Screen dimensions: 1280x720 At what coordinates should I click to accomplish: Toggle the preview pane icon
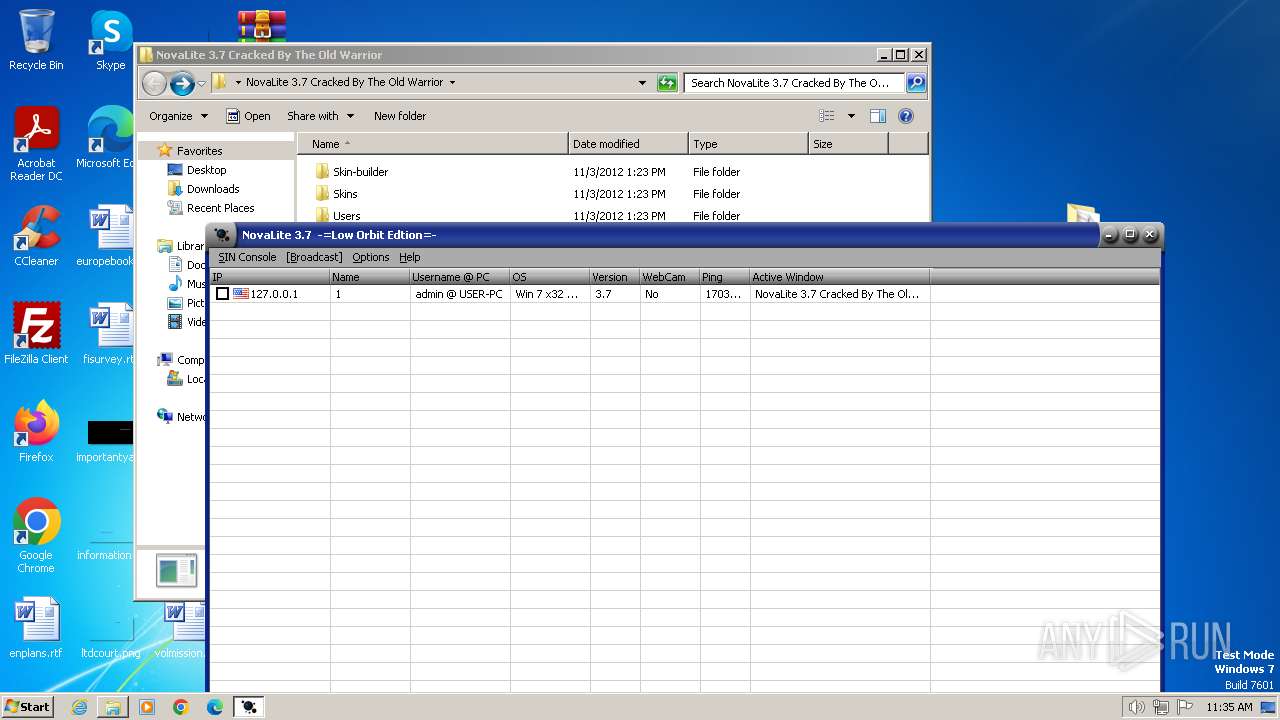(878, 116)
